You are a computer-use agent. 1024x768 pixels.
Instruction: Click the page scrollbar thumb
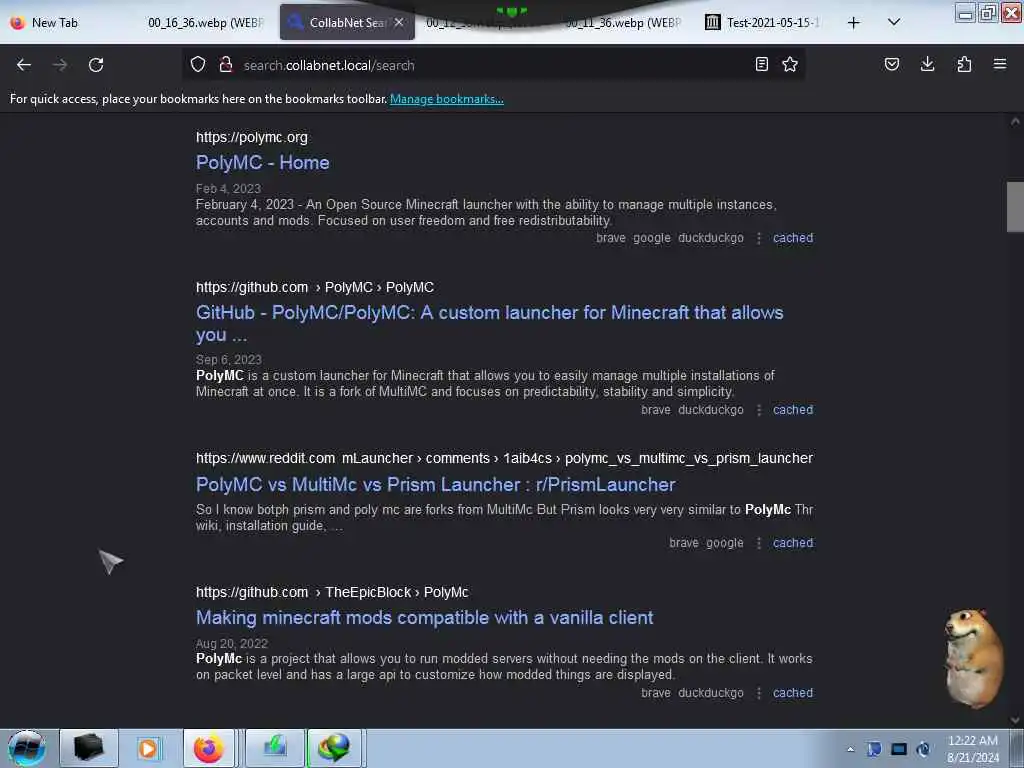pos(1015,207)
